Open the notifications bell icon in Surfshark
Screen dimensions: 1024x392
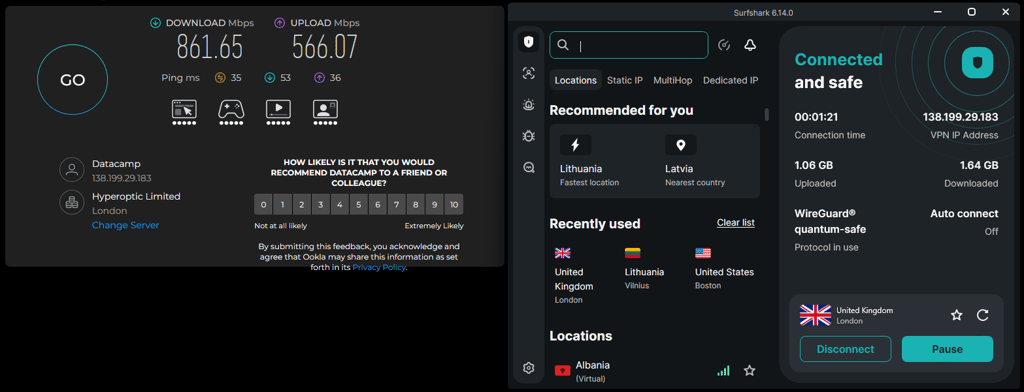click(750, 45)
